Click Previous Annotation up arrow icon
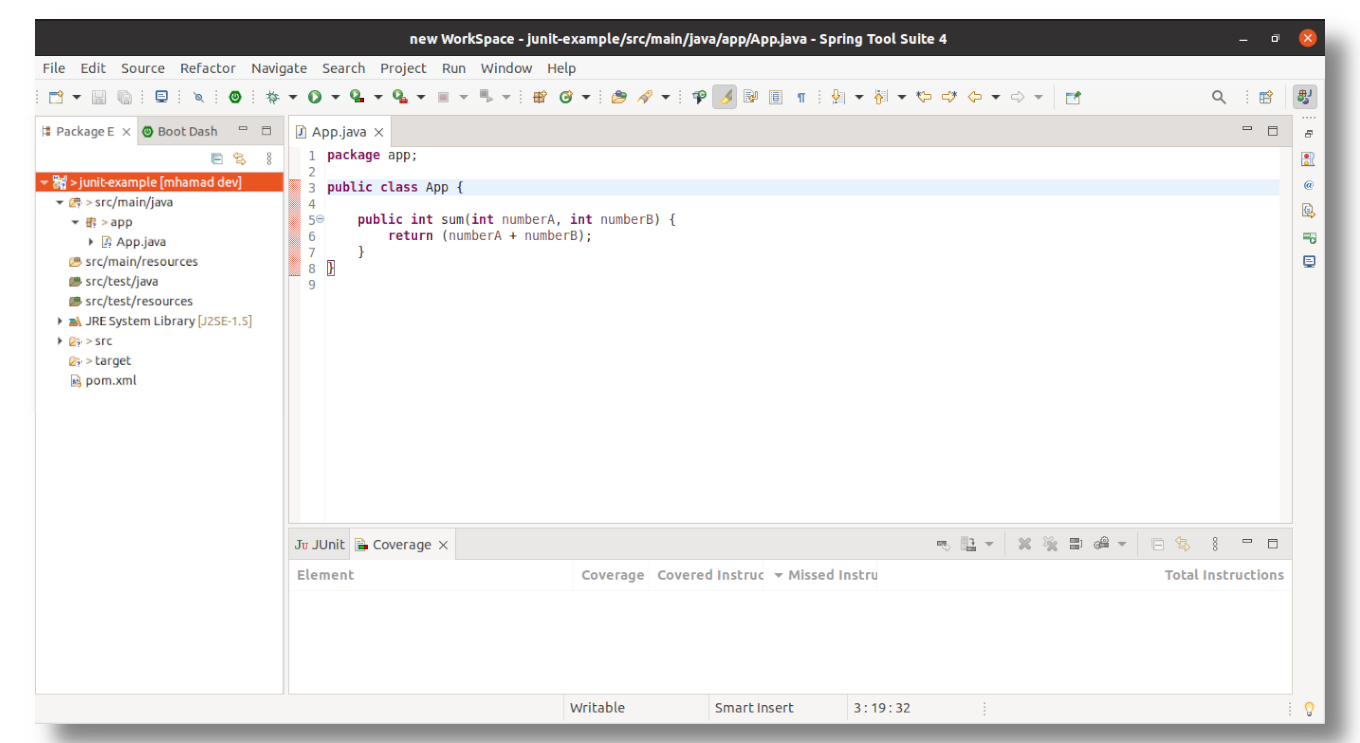 pyautogui.click(x=880, y=97)
